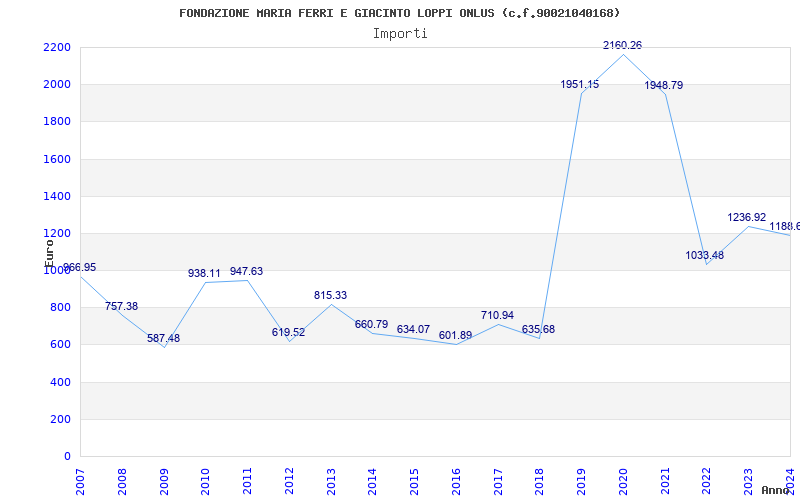Image resolution: width=800 pixels, height=500 pixels.
Task: Click the 2010 year axis label
Action: [206, 481]
